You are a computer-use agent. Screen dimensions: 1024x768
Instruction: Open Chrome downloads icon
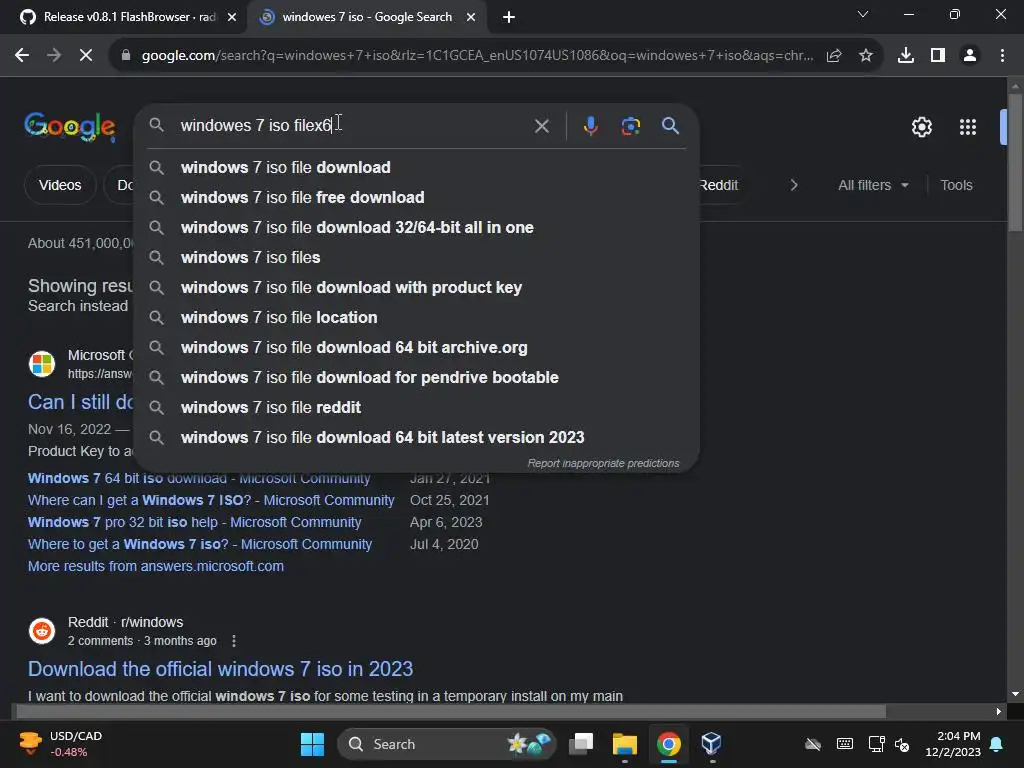click(x=906, y=56)
